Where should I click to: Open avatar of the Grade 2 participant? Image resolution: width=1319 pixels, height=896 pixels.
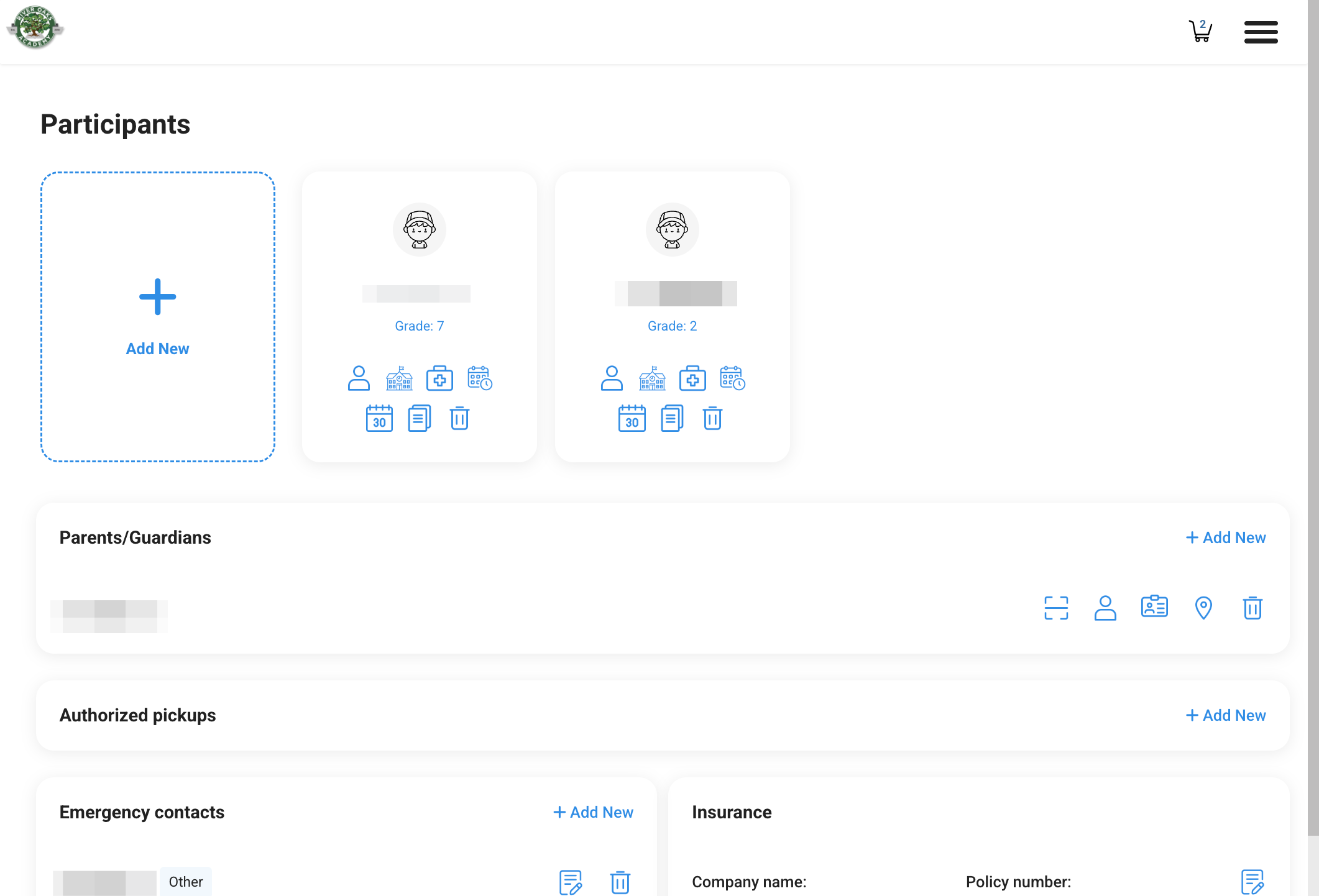tap(673, 229)
